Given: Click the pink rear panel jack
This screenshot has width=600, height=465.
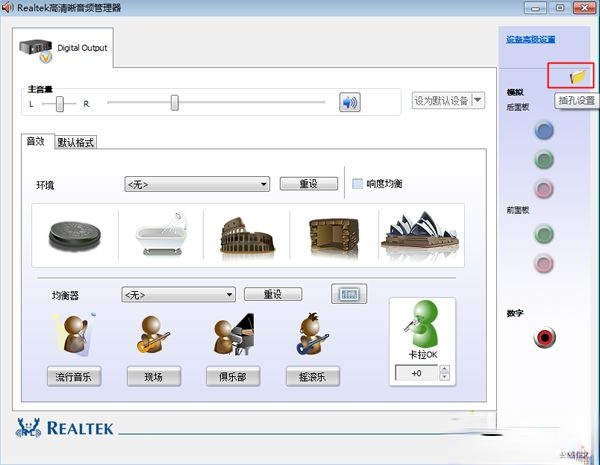Looking at the screenshot, I should (x=544, y=189).
